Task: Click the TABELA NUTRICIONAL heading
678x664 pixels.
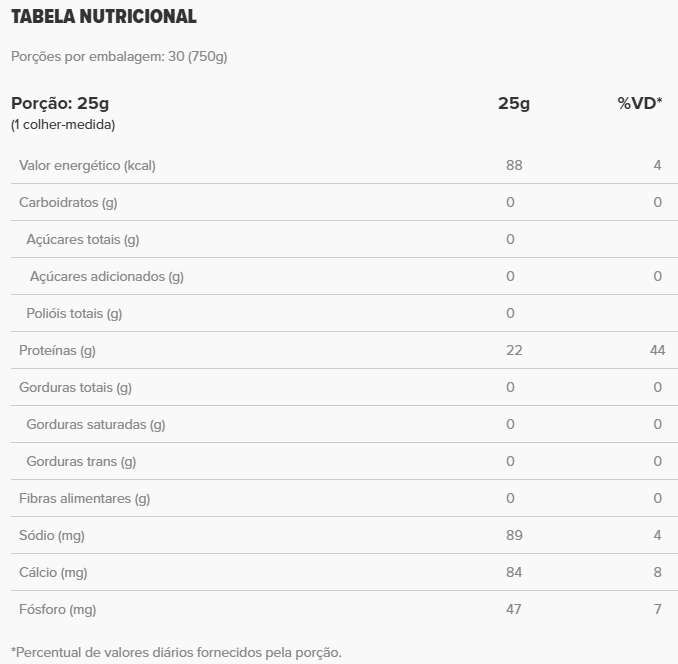Action: [104, 17]
